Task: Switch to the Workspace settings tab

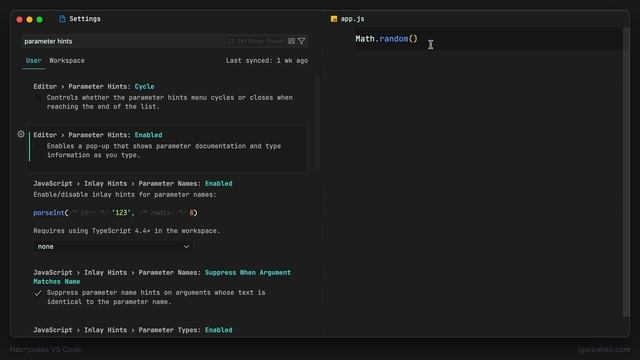Action: coord(67,60)
